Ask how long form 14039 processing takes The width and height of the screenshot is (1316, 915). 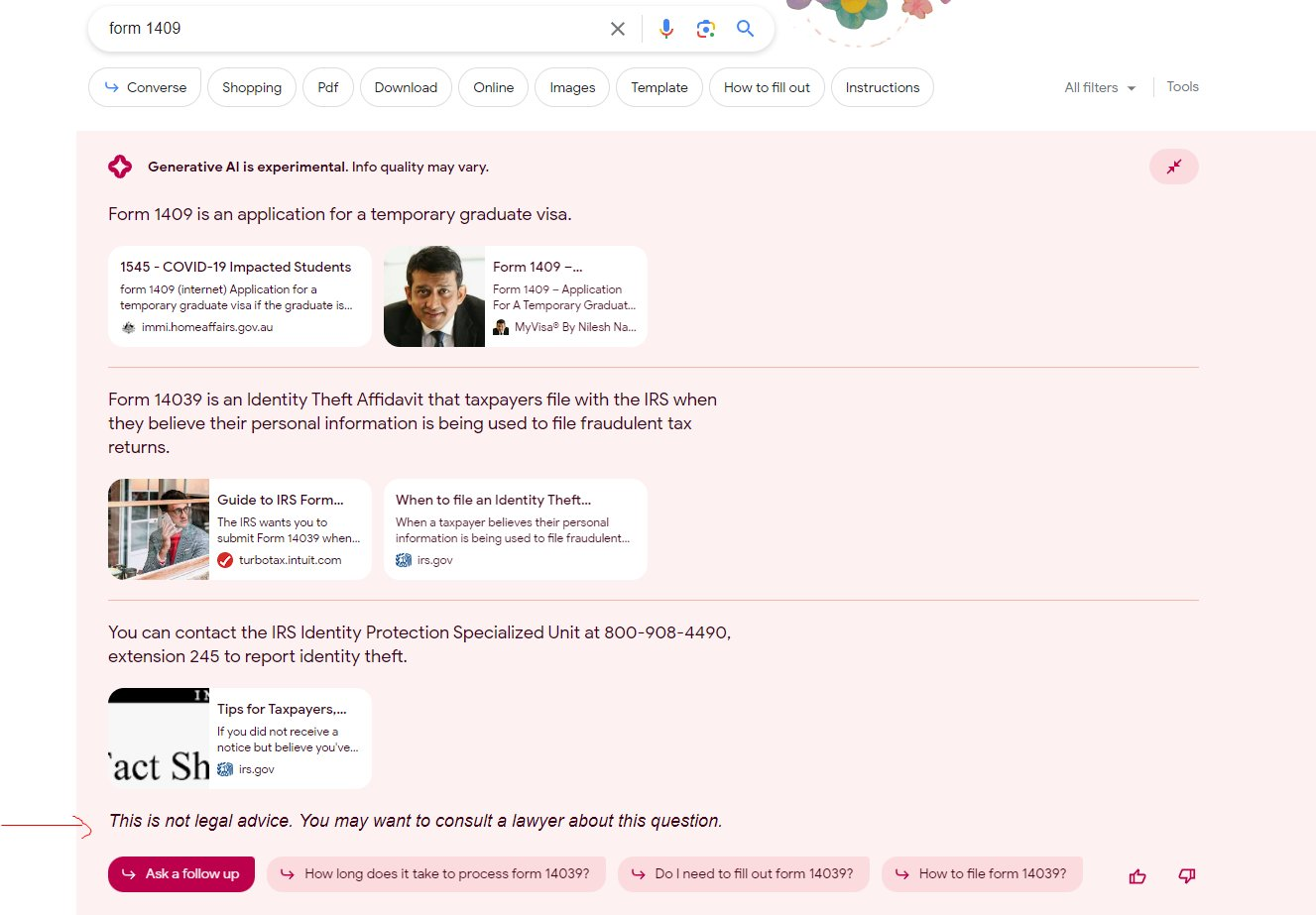coord(436,873)
